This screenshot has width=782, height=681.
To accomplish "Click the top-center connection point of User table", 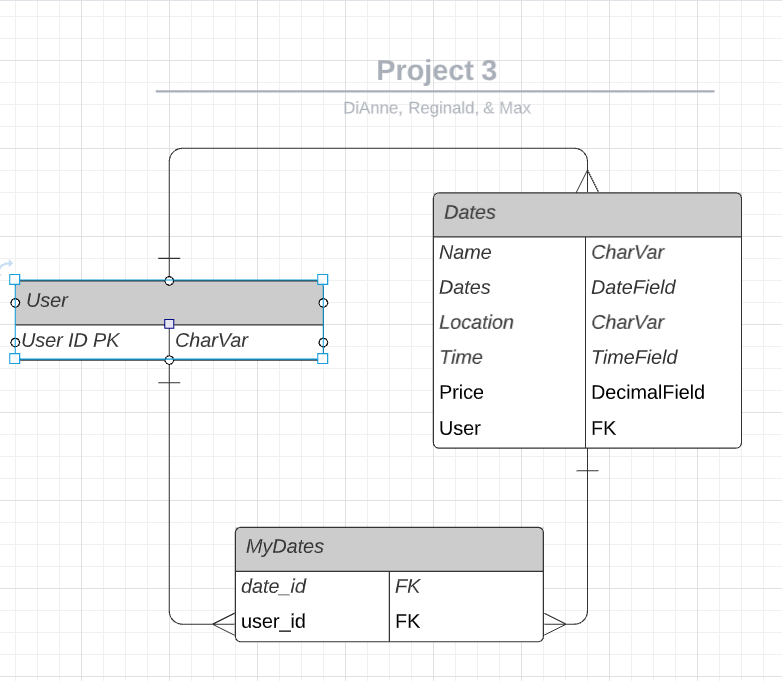I will click(x=169, y=281).
